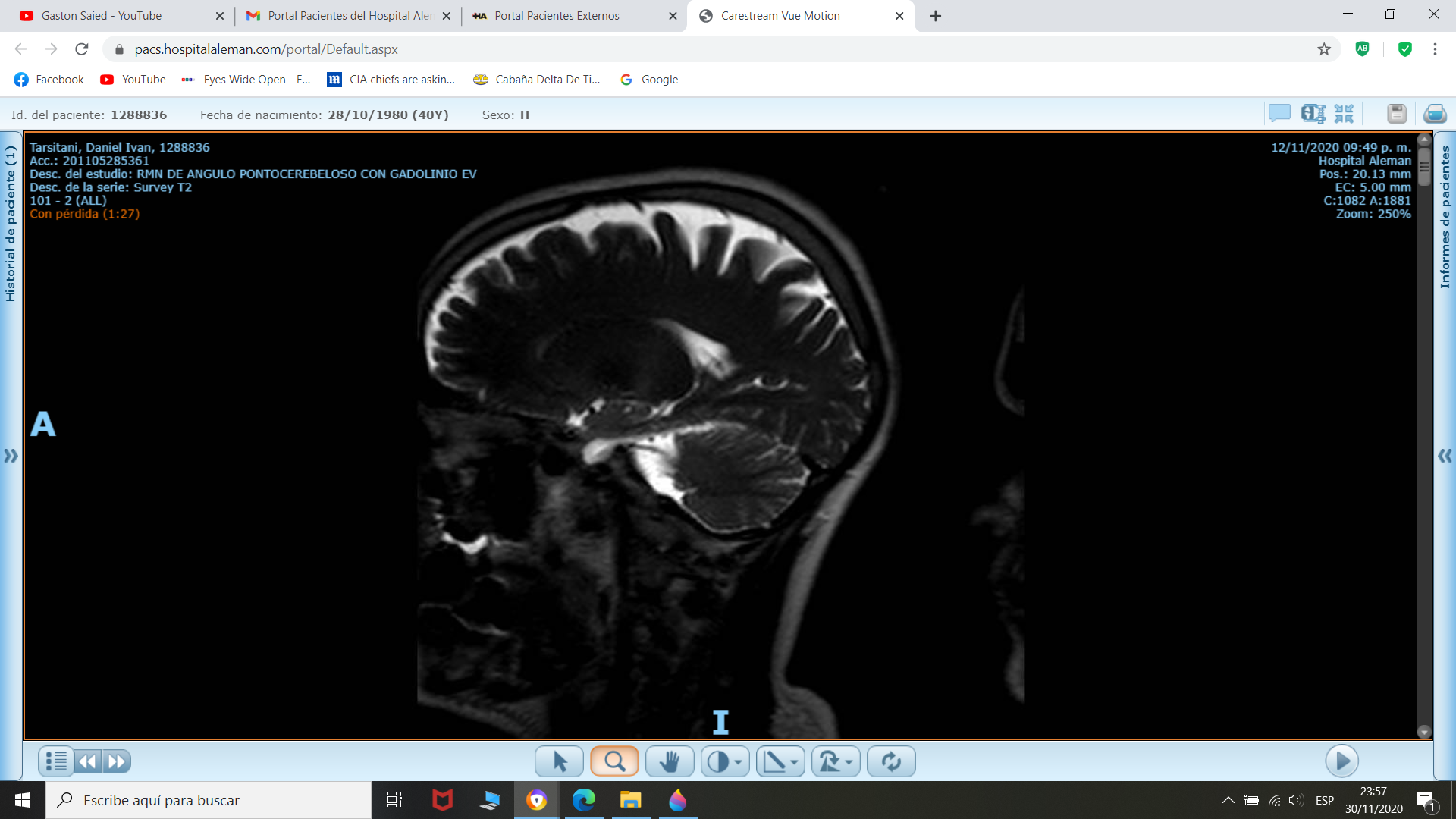The image size is (1456, 819).
Task: Save the image with the floppy icon
Action: click(1397, 114)
